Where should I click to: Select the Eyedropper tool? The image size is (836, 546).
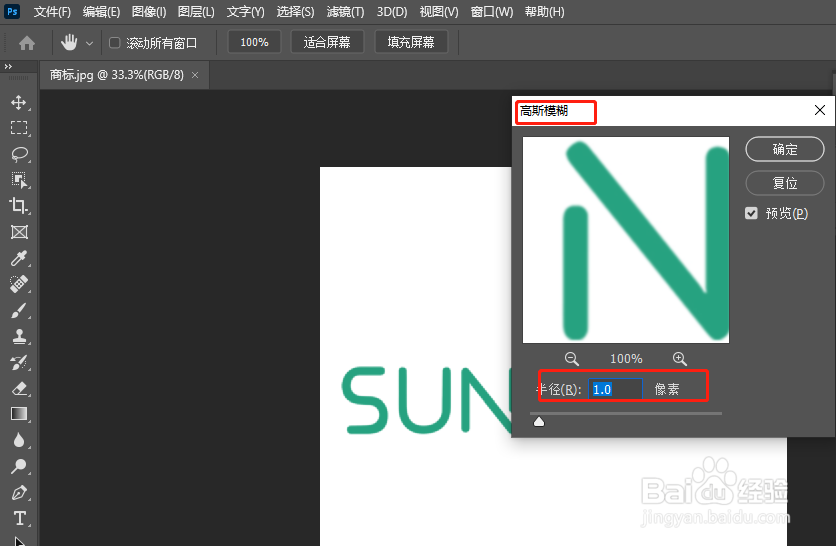(19, 258)
